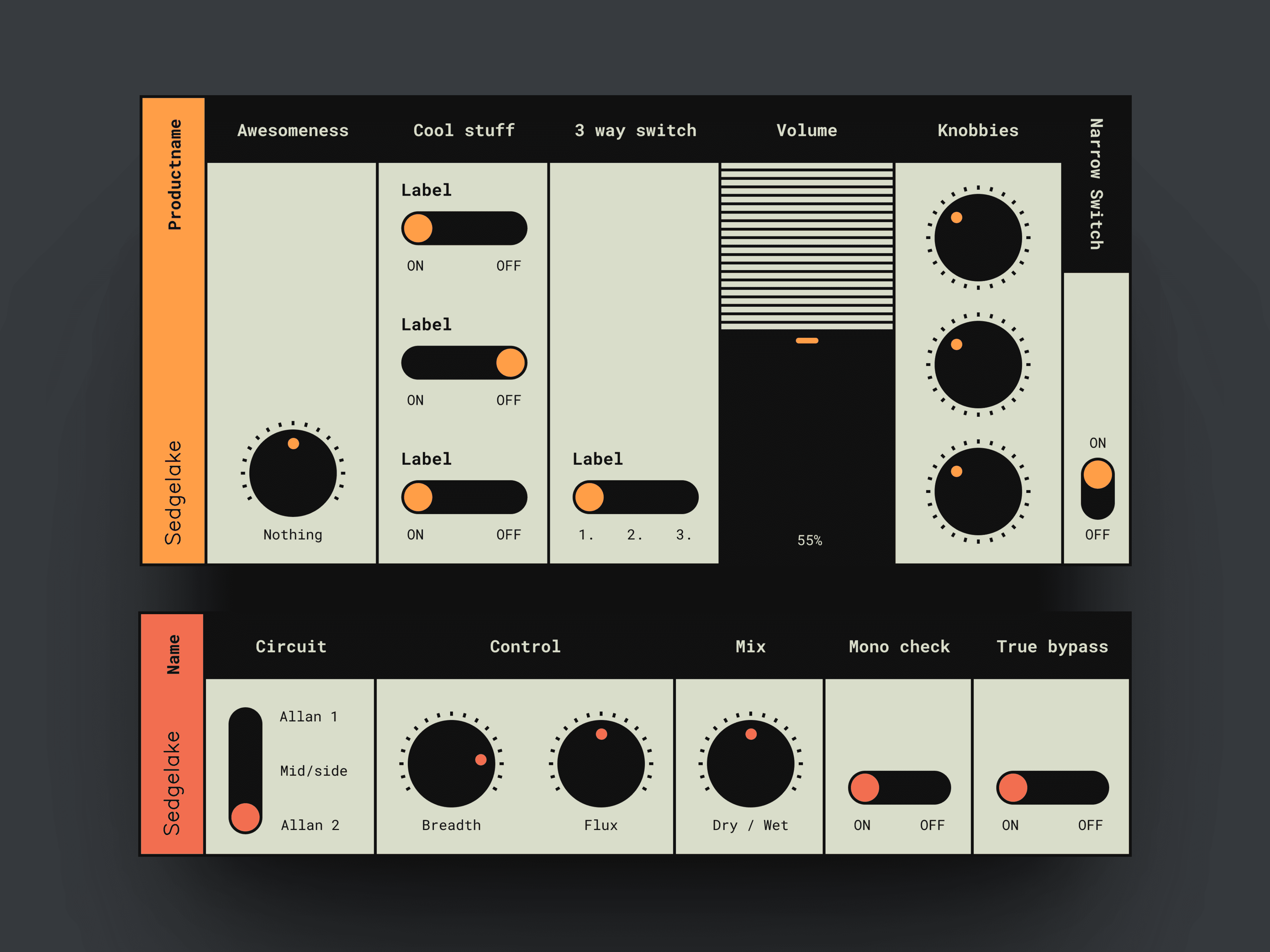This screenshot has width=1270, height=952.
Task: Click the Breadth knob
Action: point(451,764)
